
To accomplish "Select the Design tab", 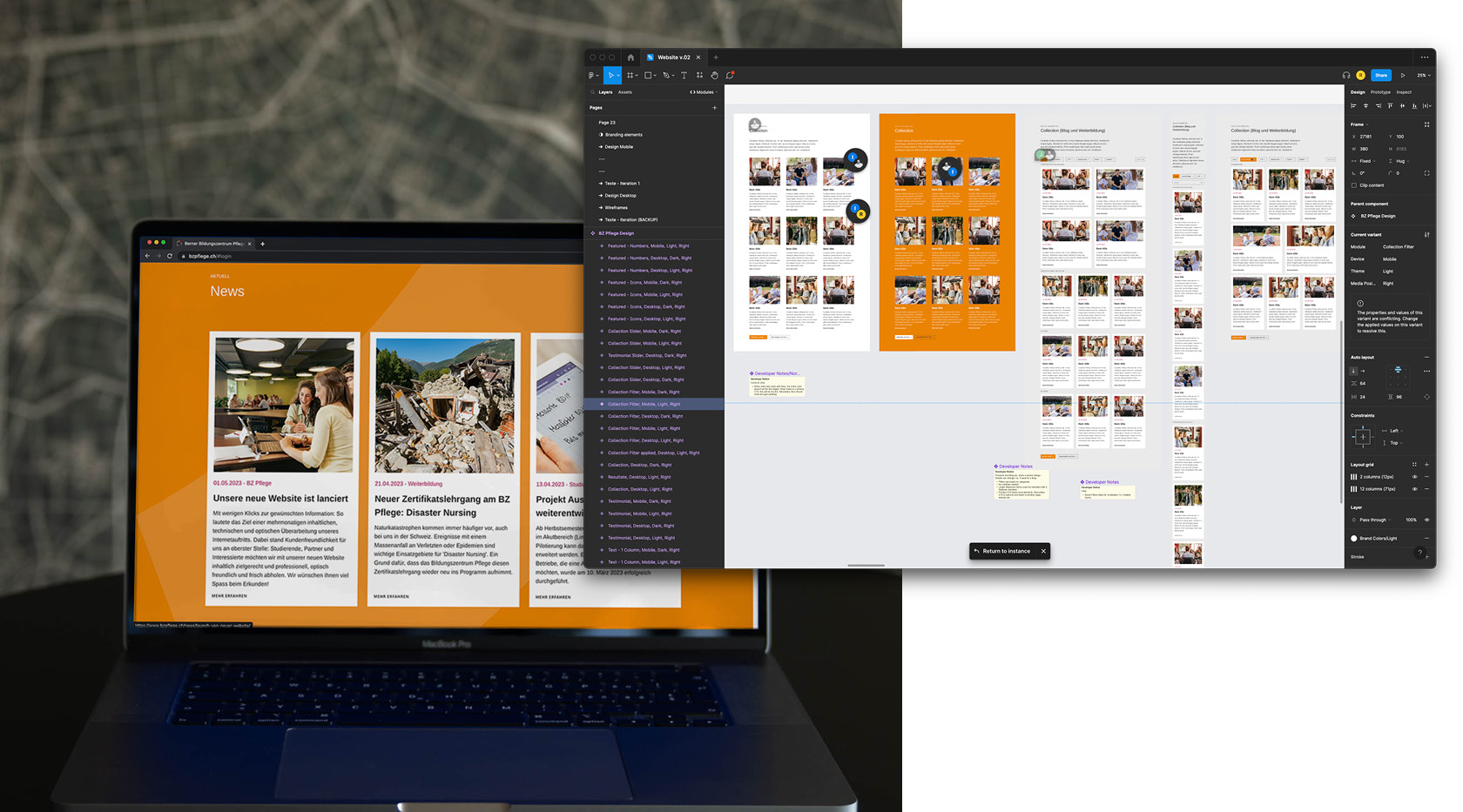I will (1358, 92).
